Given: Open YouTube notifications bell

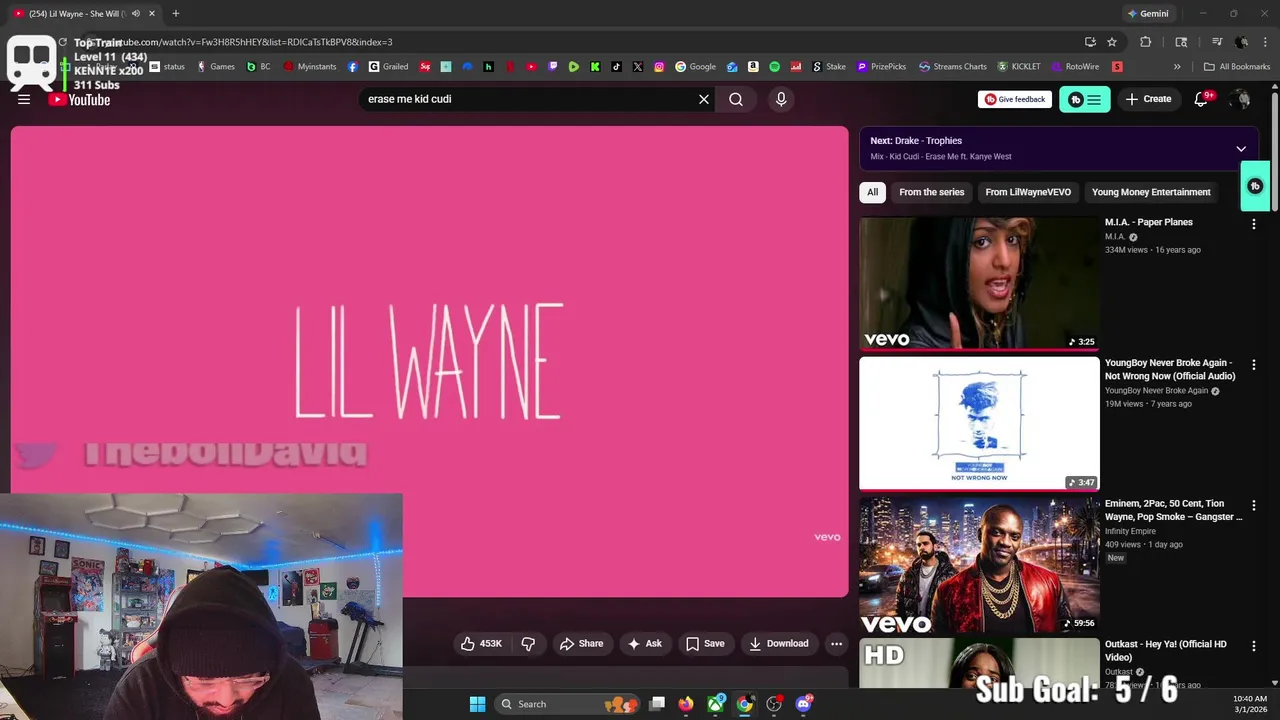Looking at the screenshot, I should coord(1203,99).
